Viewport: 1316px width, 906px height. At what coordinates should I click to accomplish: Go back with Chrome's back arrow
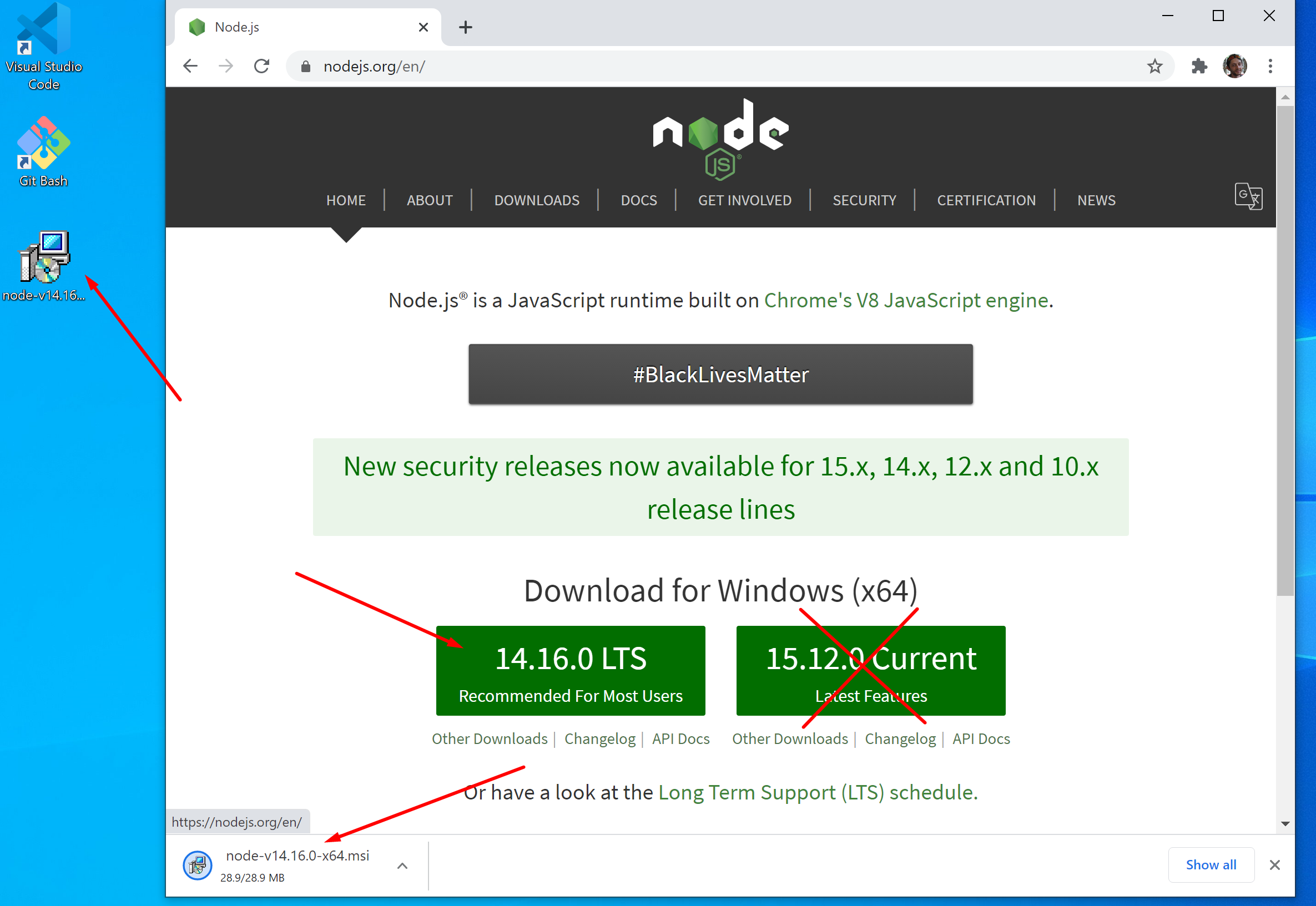point(191,67)
